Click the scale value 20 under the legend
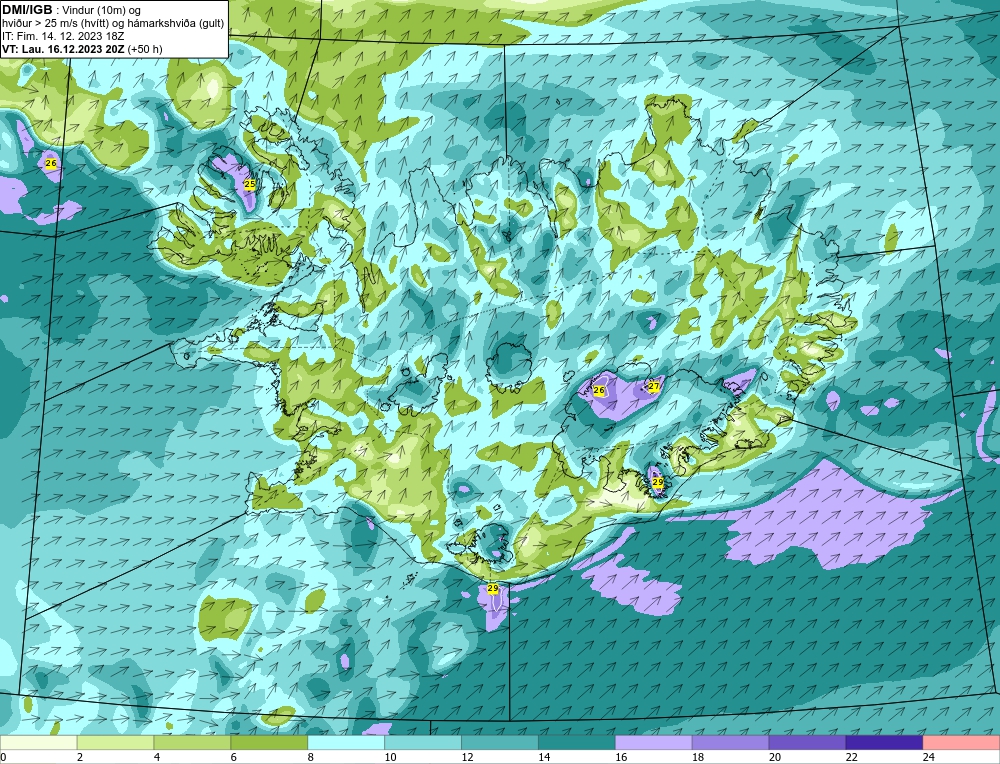The height and width of the screenshot is (764, 1000). (x=775, y=758)
